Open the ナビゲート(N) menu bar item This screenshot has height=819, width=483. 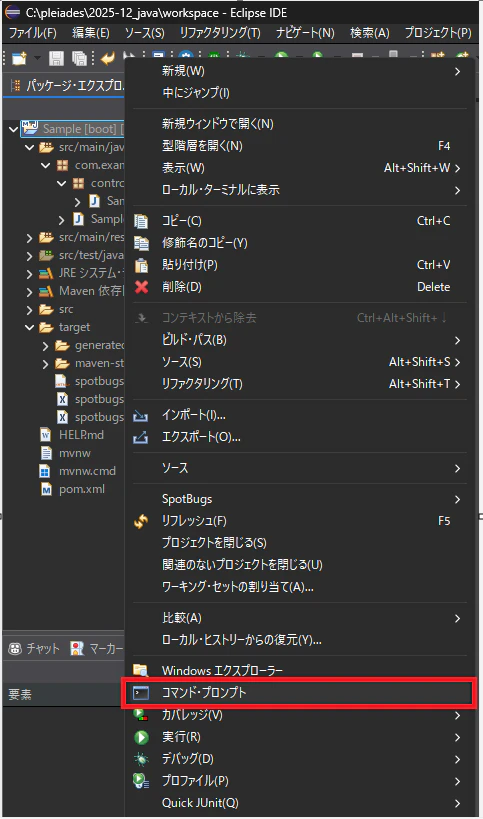click(x=305, y=33)
